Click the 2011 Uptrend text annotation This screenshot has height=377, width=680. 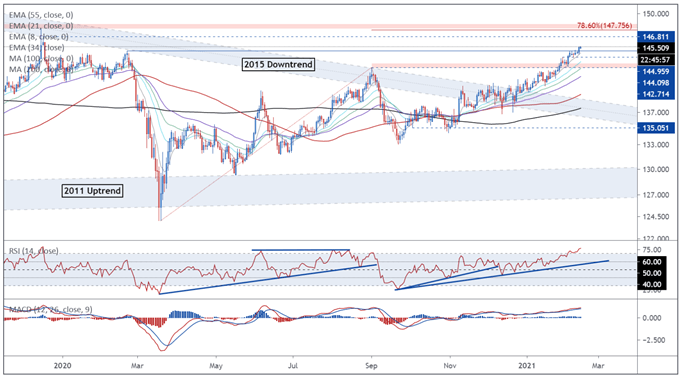click(x=92, y=191)
